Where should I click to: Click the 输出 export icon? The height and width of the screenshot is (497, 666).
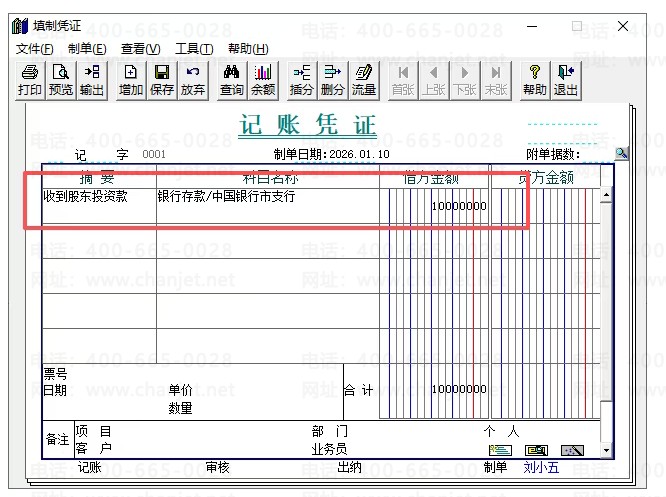tap(92, 80)
